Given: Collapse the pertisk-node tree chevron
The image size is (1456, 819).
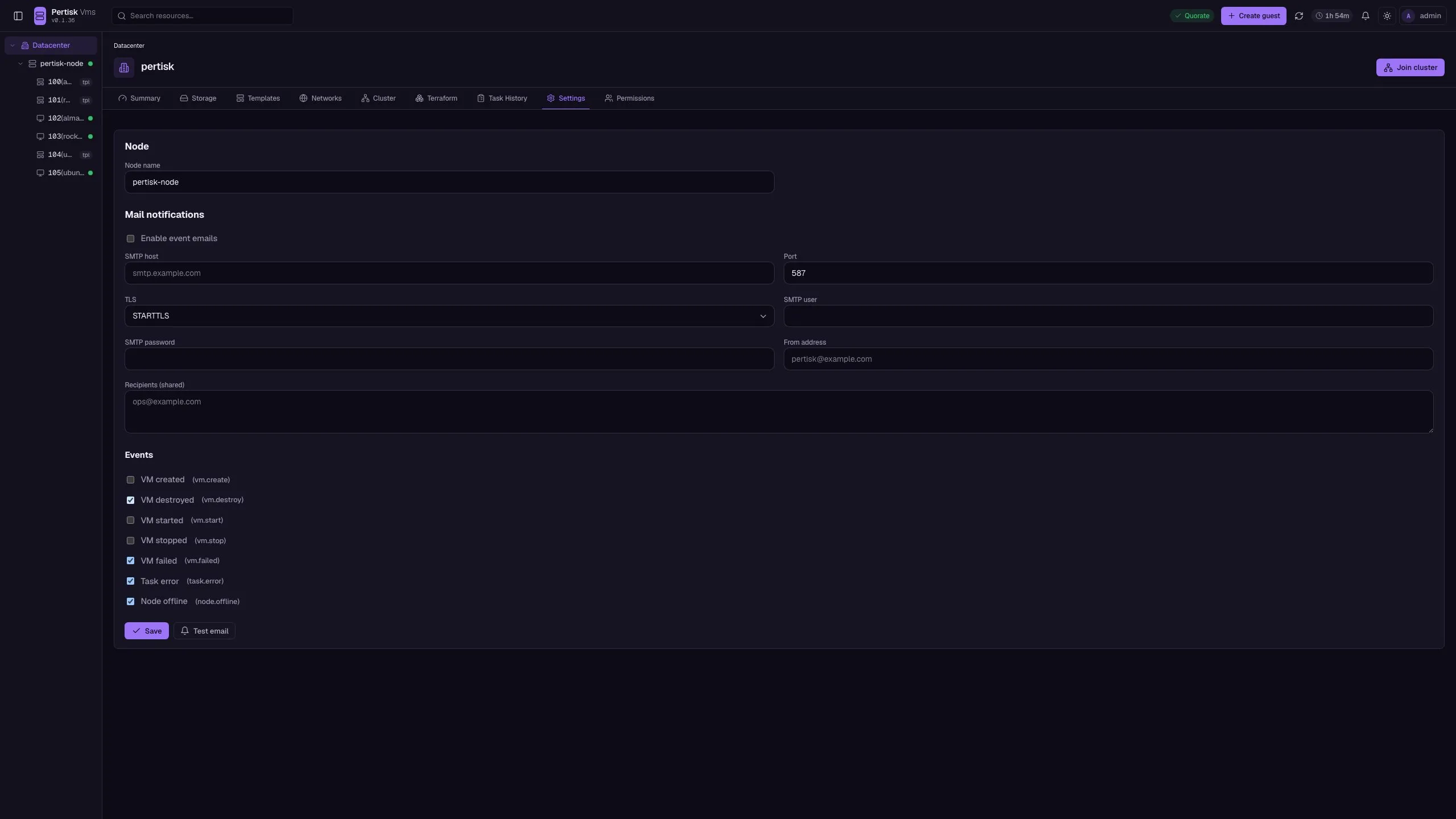Looking at the screenshot, I should (x=20, y=64).
